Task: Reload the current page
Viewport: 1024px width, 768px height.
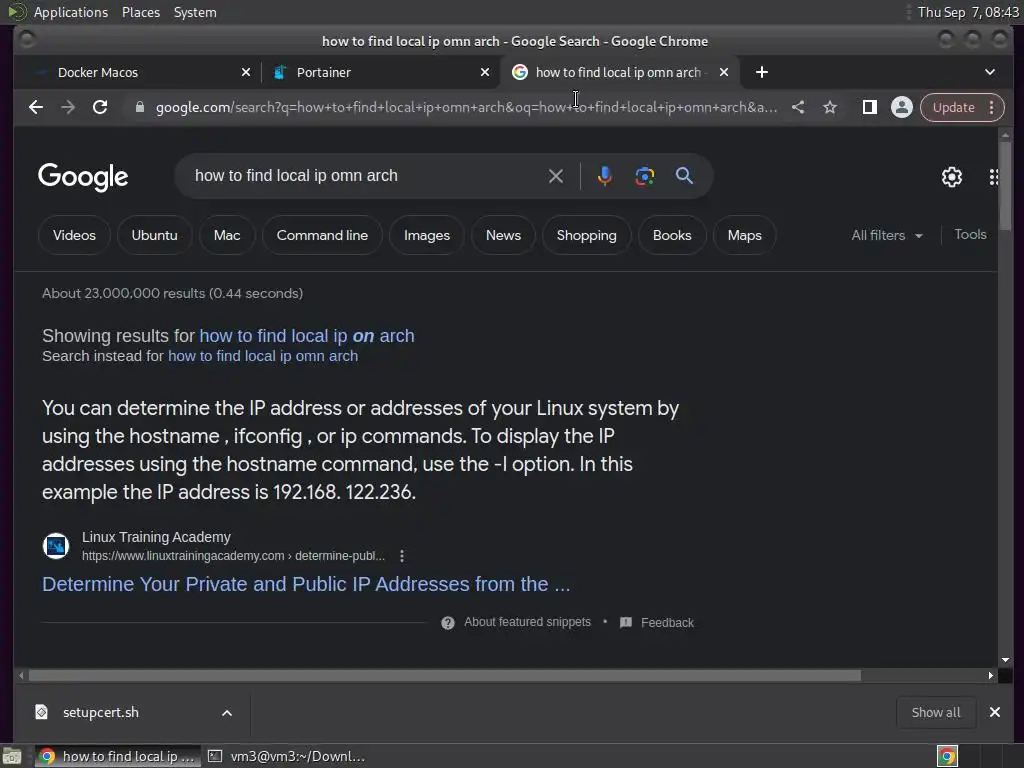Action: (100, 107)
